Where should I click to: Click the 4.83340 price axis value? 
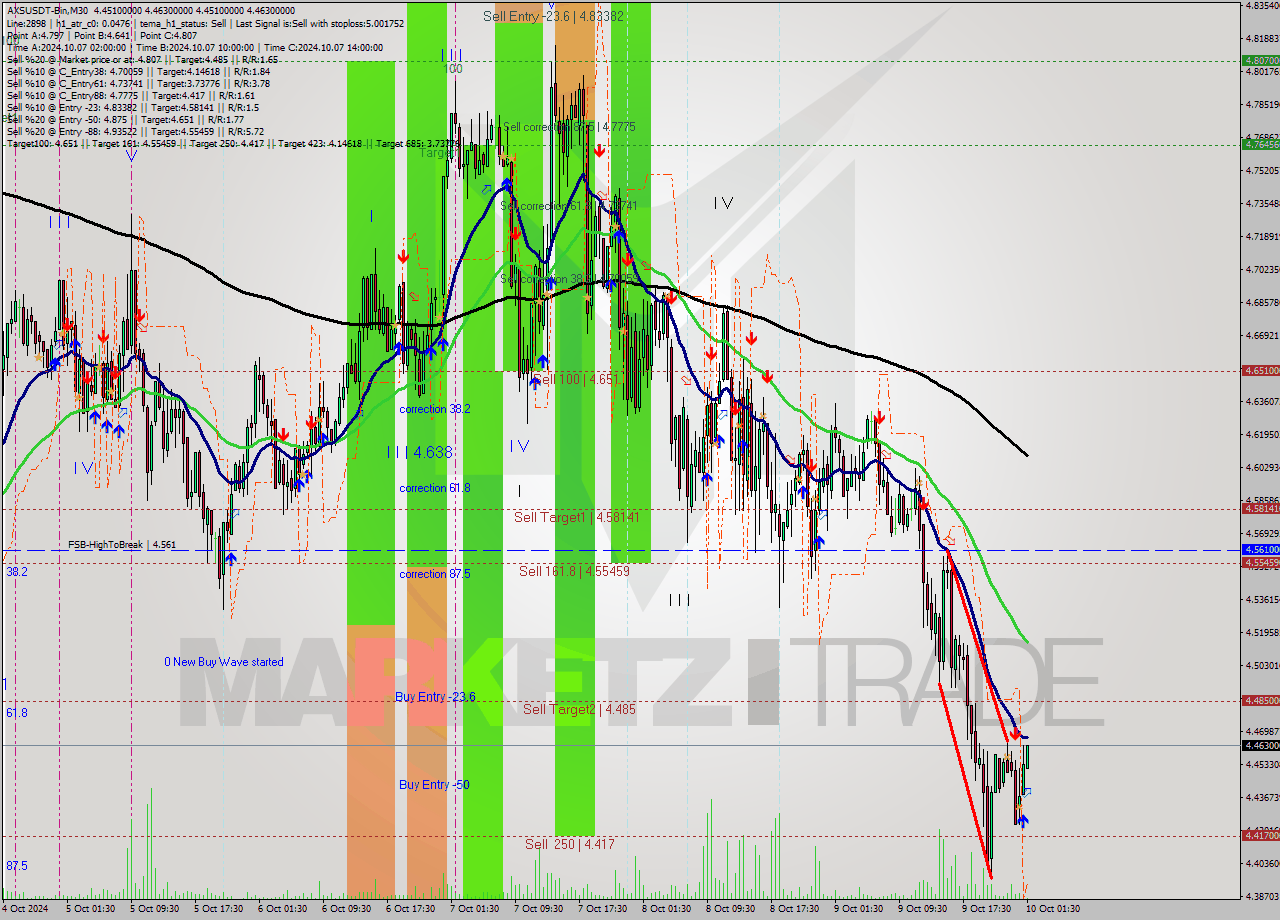click(x=1263, y=5)
